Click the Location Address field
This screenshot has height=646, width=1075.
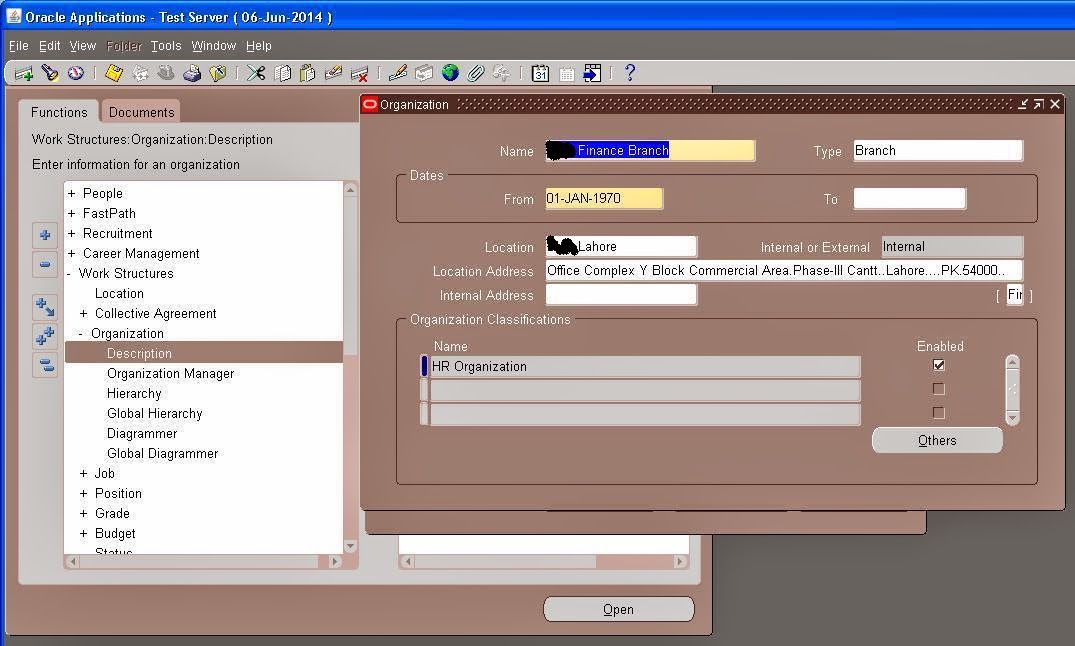point(784,270)
